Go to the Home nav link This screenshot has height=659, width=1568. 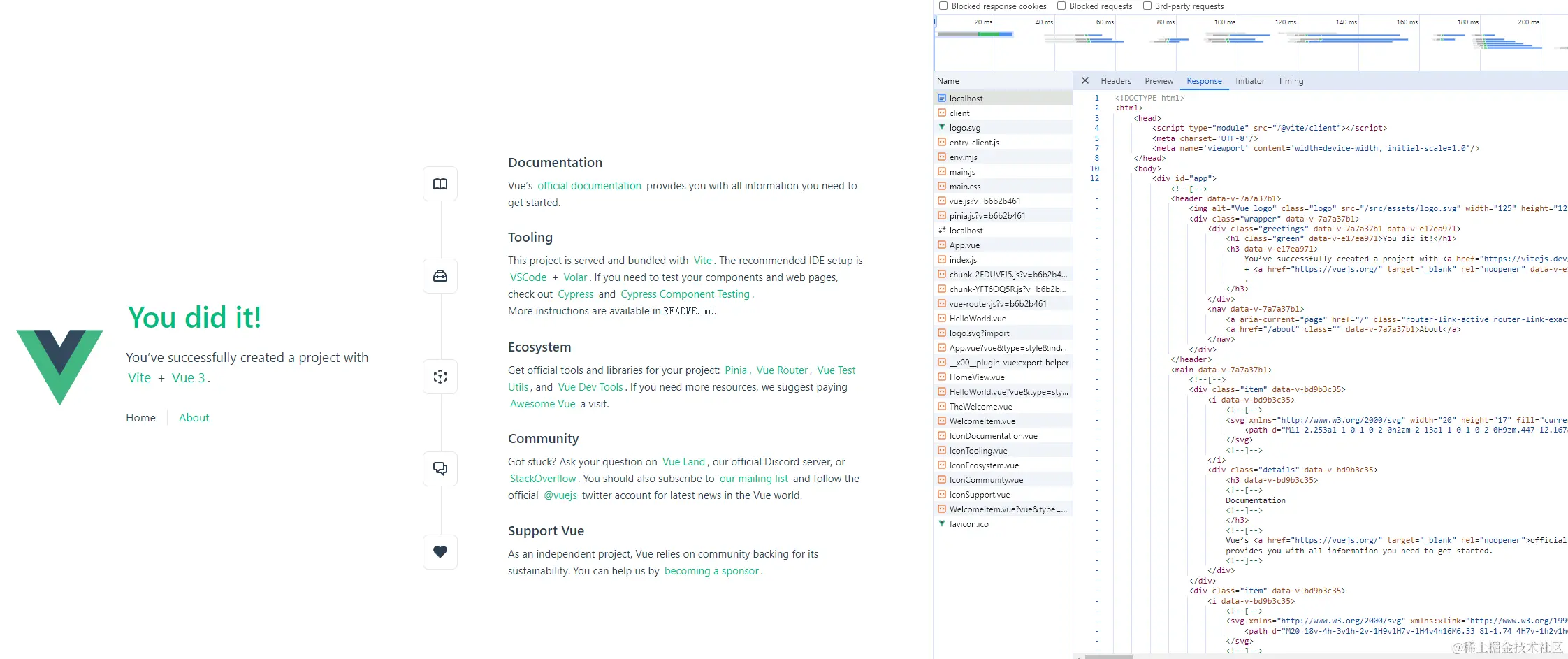click(x=140, y=418)
